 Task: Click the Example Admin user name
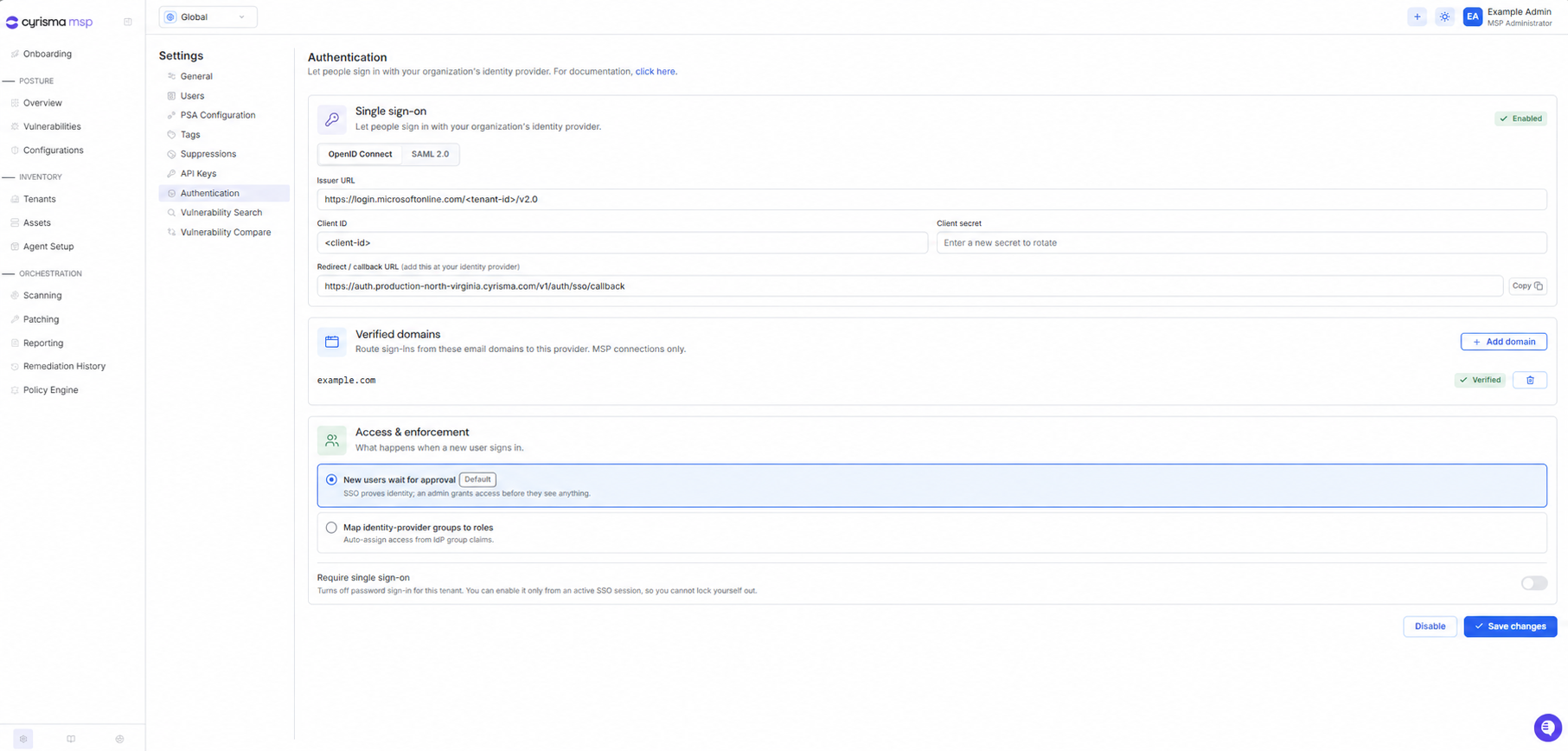click(1519, 12)
